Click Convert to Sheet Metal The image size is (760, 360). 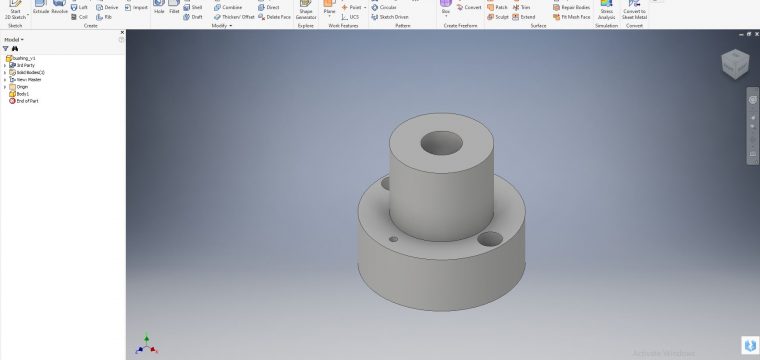coord(634,10)
